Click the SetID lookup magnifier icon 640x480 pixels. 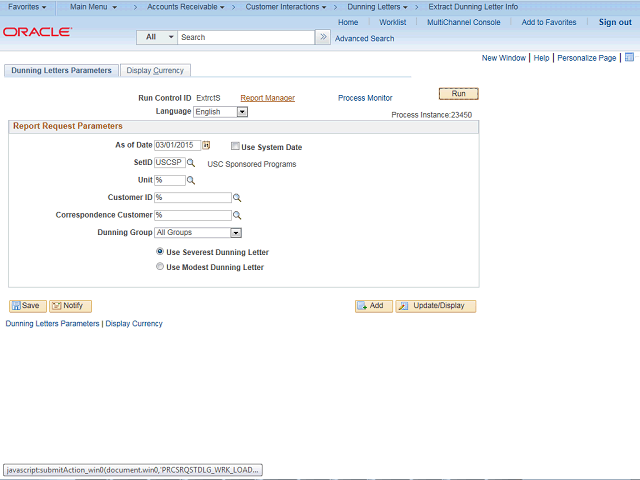[191, 163]
